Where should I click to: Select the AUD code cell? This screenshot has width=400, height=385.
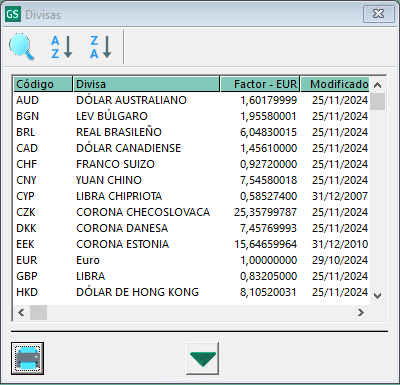[28, 100]
